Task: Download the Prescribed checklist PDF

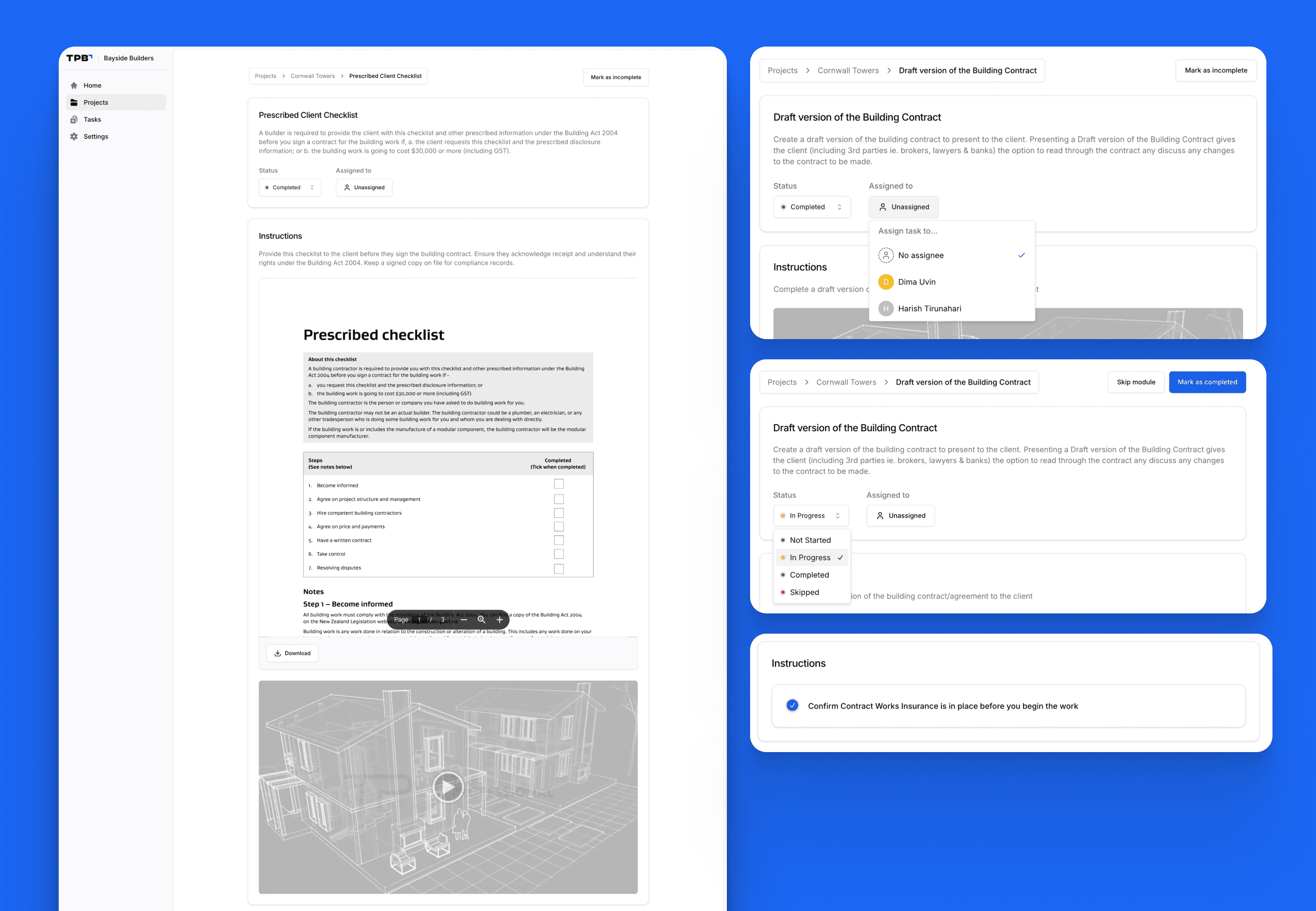Action: [x=292, y=653]
